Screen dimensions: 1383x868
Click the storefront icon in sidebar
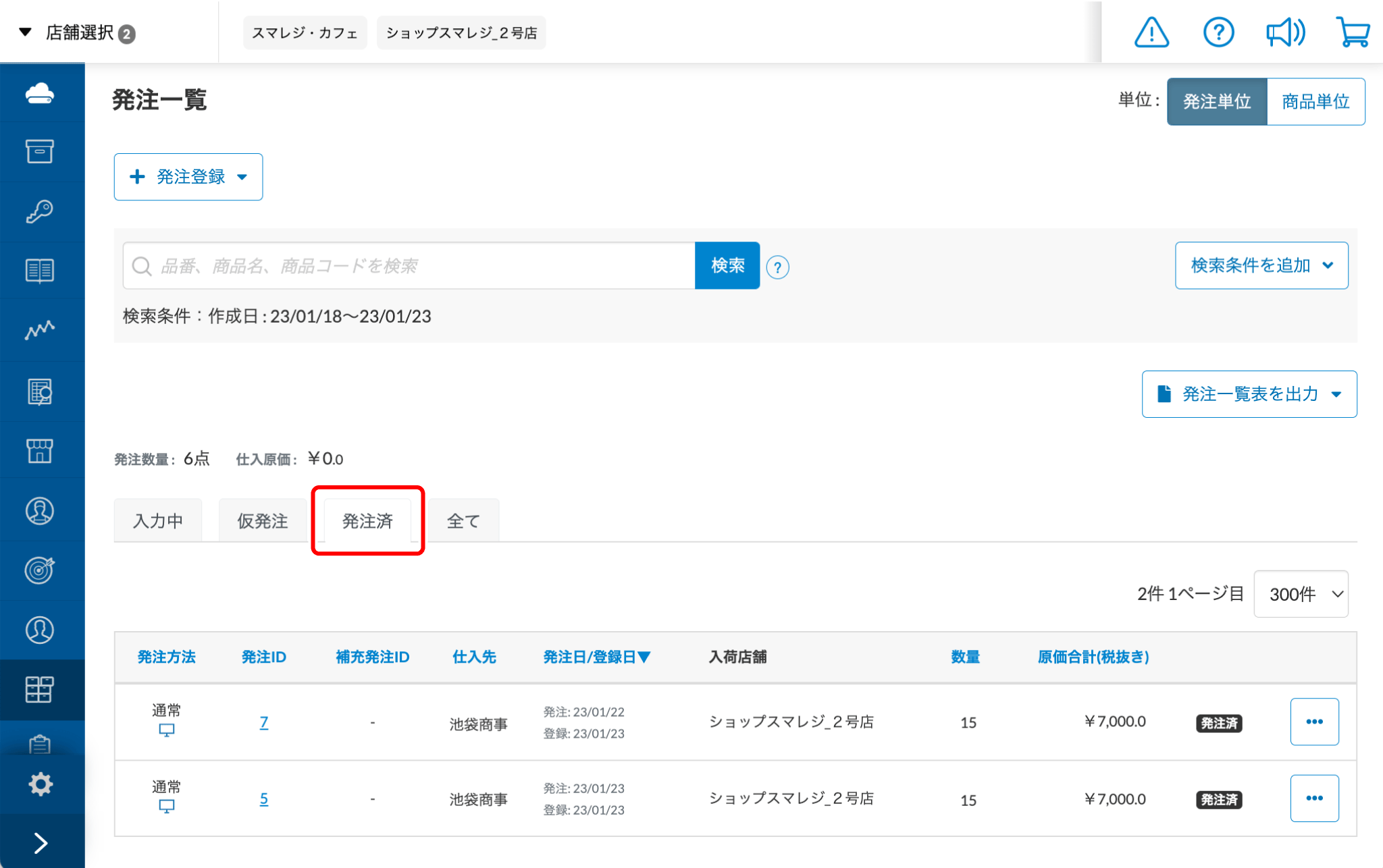41,451
